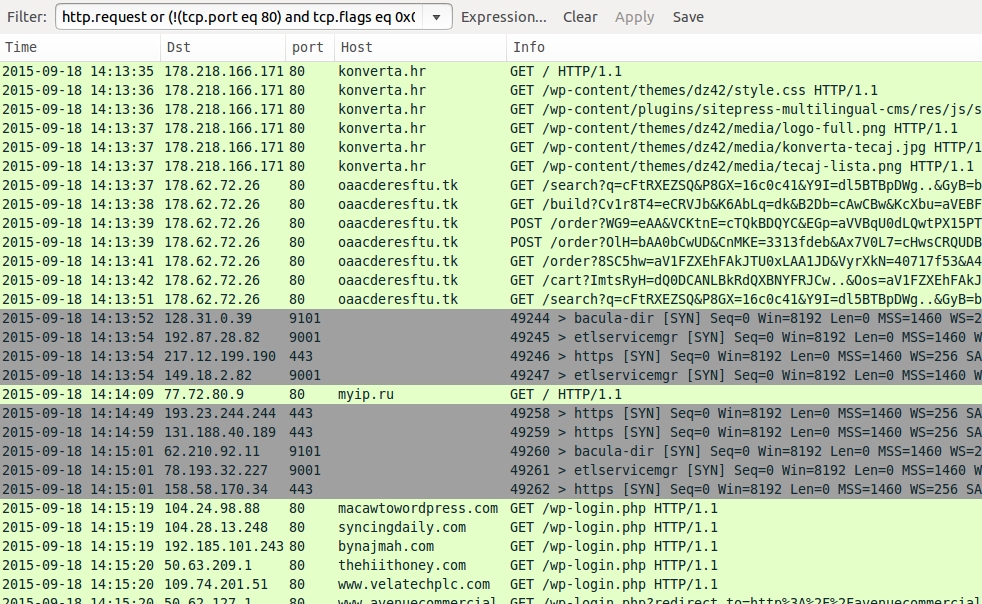Sort packets by the Dst column header
The image size is (982, 604).
[222, 47]
